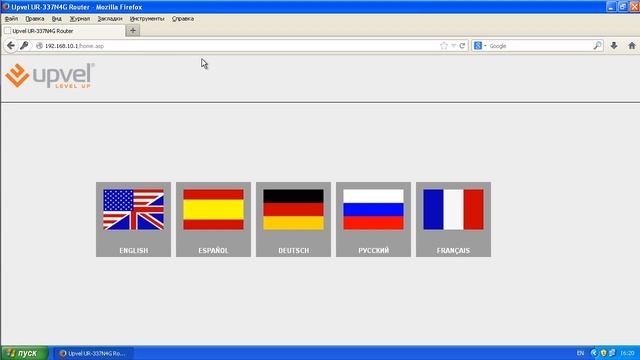This screenshot has height=360, width=640.
Task: Click the Upvel router Firefox taskbar button
Action: [93, 353]
